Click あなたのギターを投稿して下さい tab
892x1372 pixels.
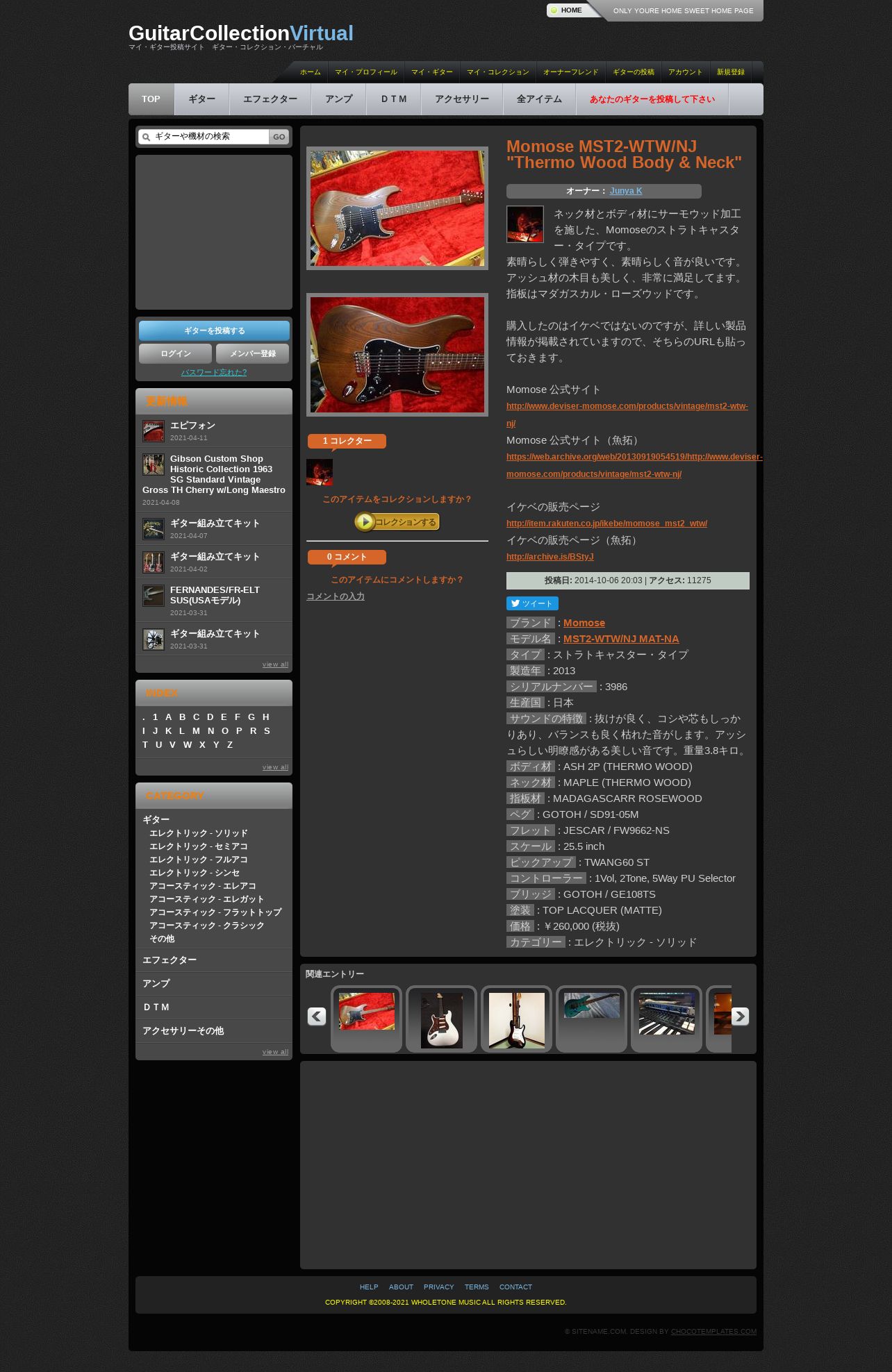[652, 99]
